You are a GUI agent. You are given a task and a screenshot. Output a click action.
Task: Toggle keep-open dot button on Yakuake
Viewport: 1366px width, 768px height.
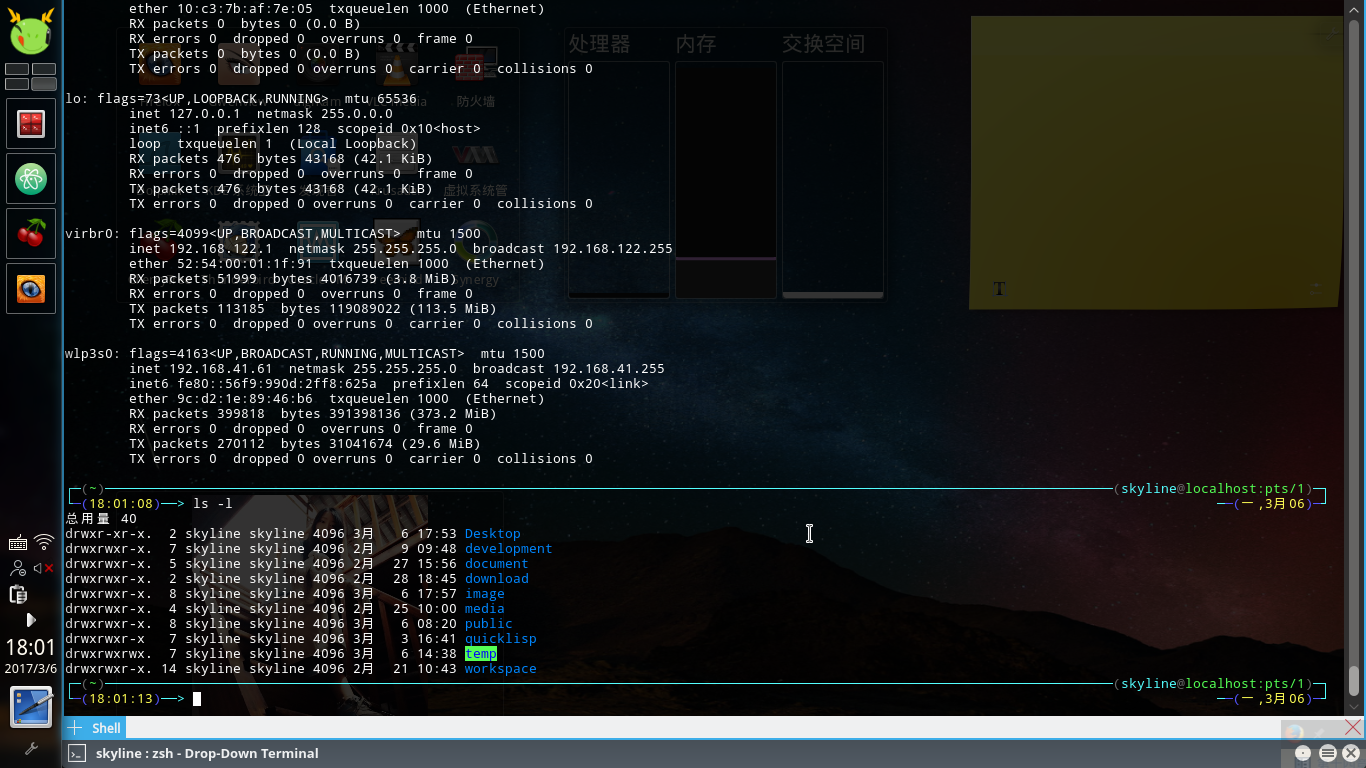click(x=1303, y=753)
